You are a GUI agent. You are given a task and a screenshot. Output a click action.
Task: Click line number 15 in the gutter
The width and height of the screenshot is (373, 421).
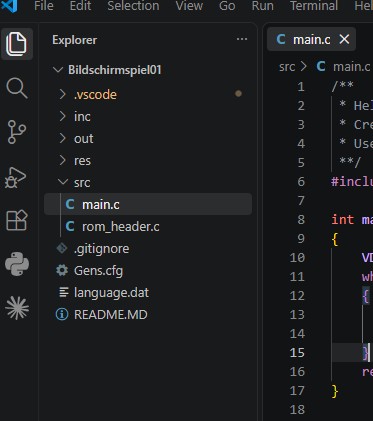(297, 352)
